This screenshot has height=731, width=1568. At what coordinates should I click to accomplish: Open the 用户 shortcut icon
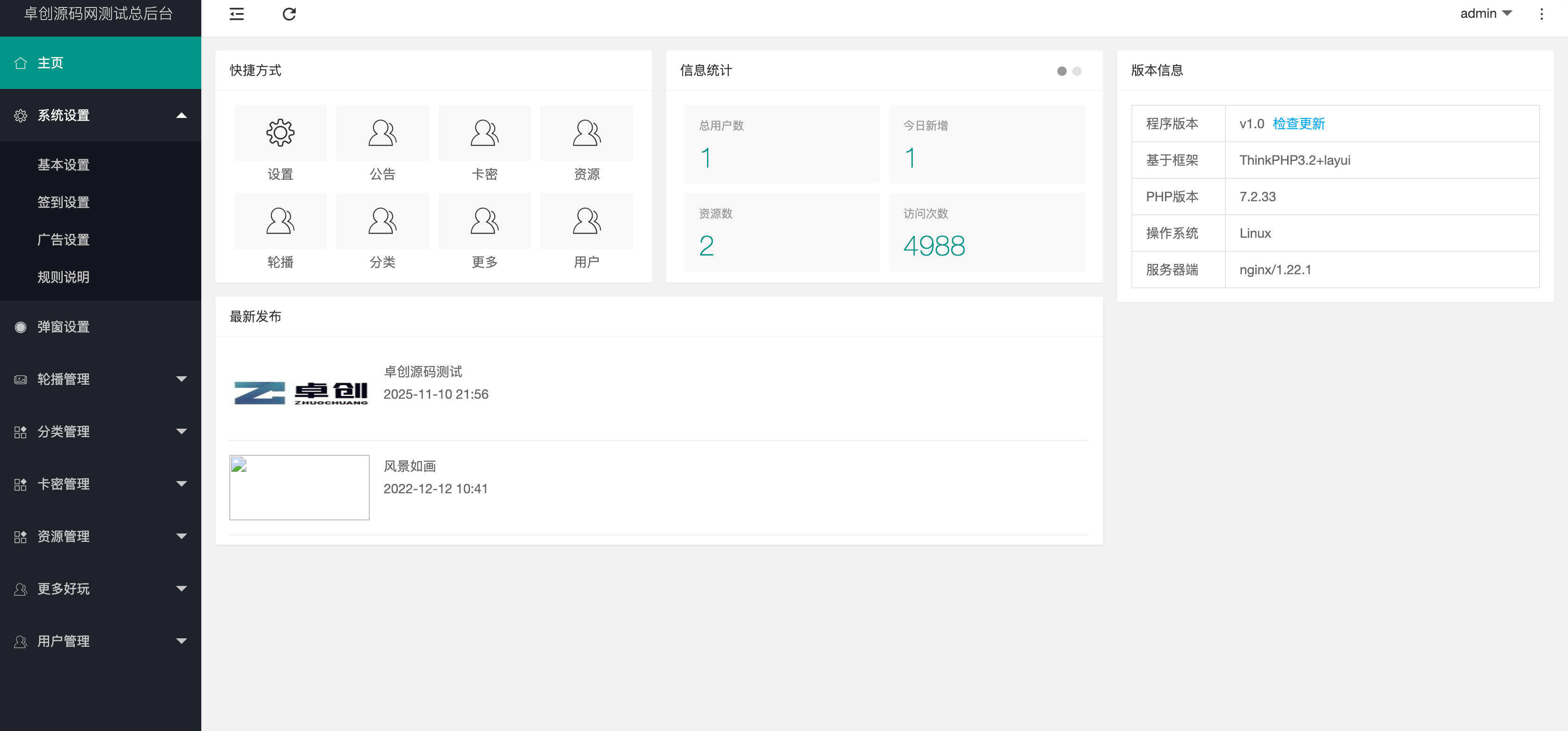tap(586, 221)
